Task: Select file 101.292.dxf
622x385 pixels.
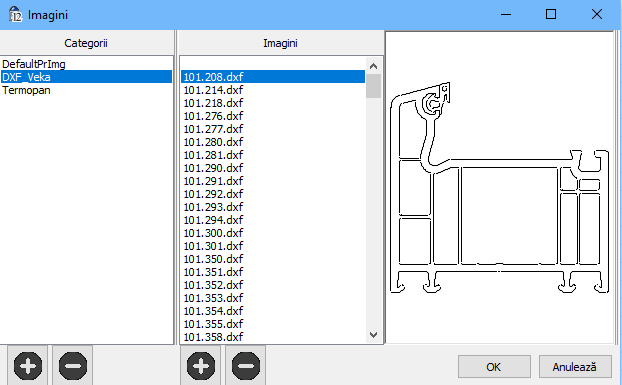Action: tap(273, 194)
